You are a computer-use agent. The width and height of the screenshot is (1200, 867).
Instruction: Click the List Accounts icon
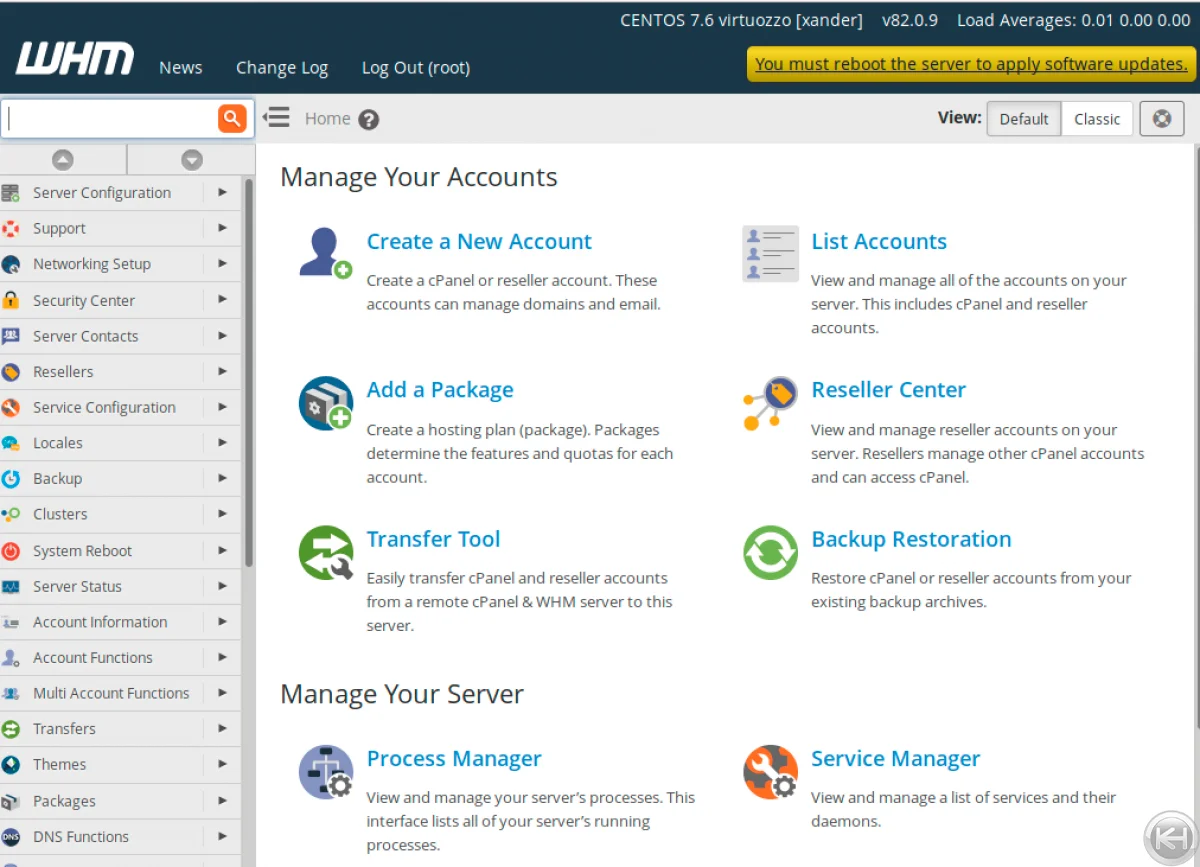[770, 253]
